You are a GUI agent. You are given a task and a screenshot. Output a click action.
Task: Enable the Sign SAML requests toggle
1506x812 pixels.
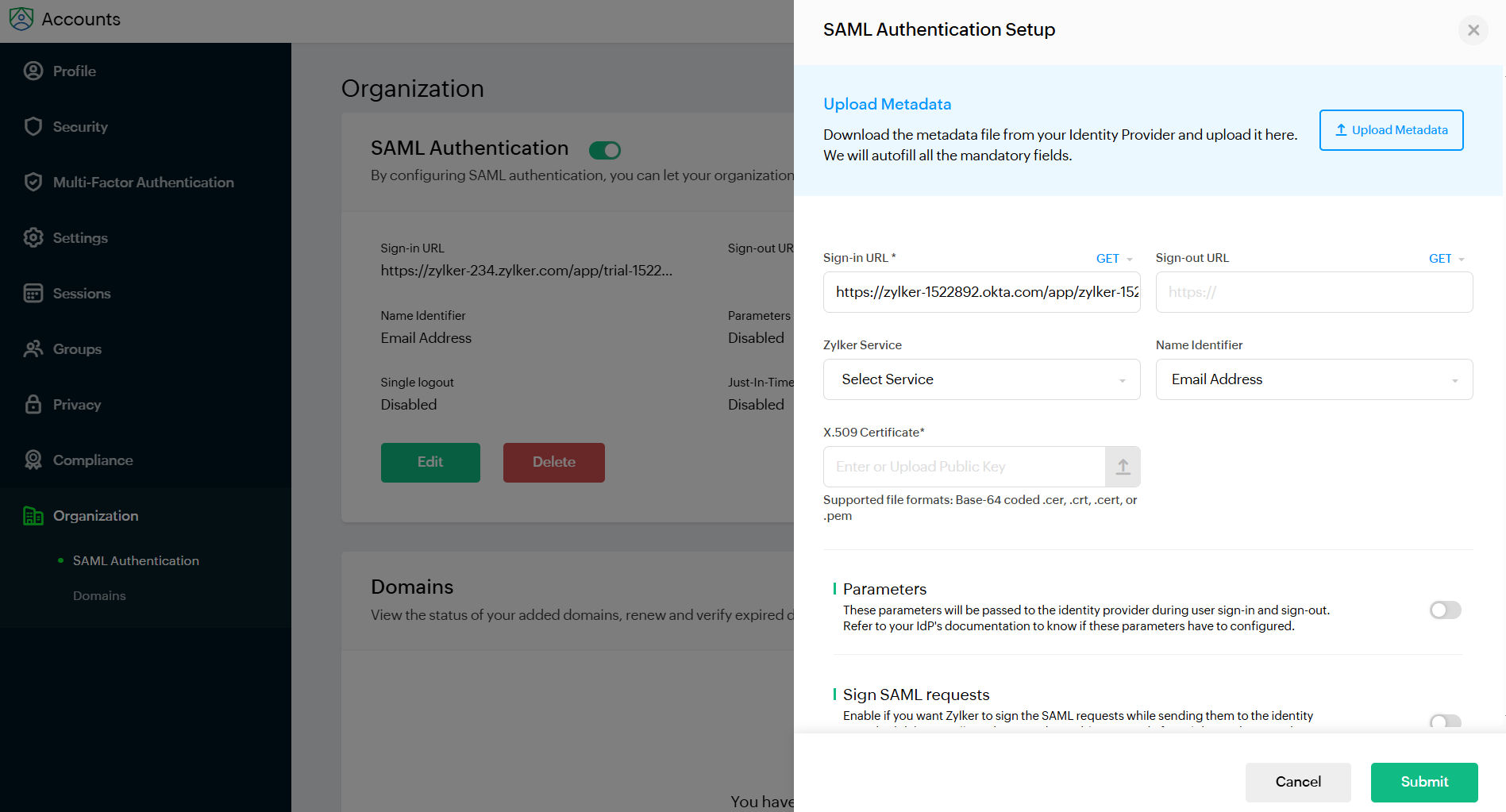[1445, 722]
